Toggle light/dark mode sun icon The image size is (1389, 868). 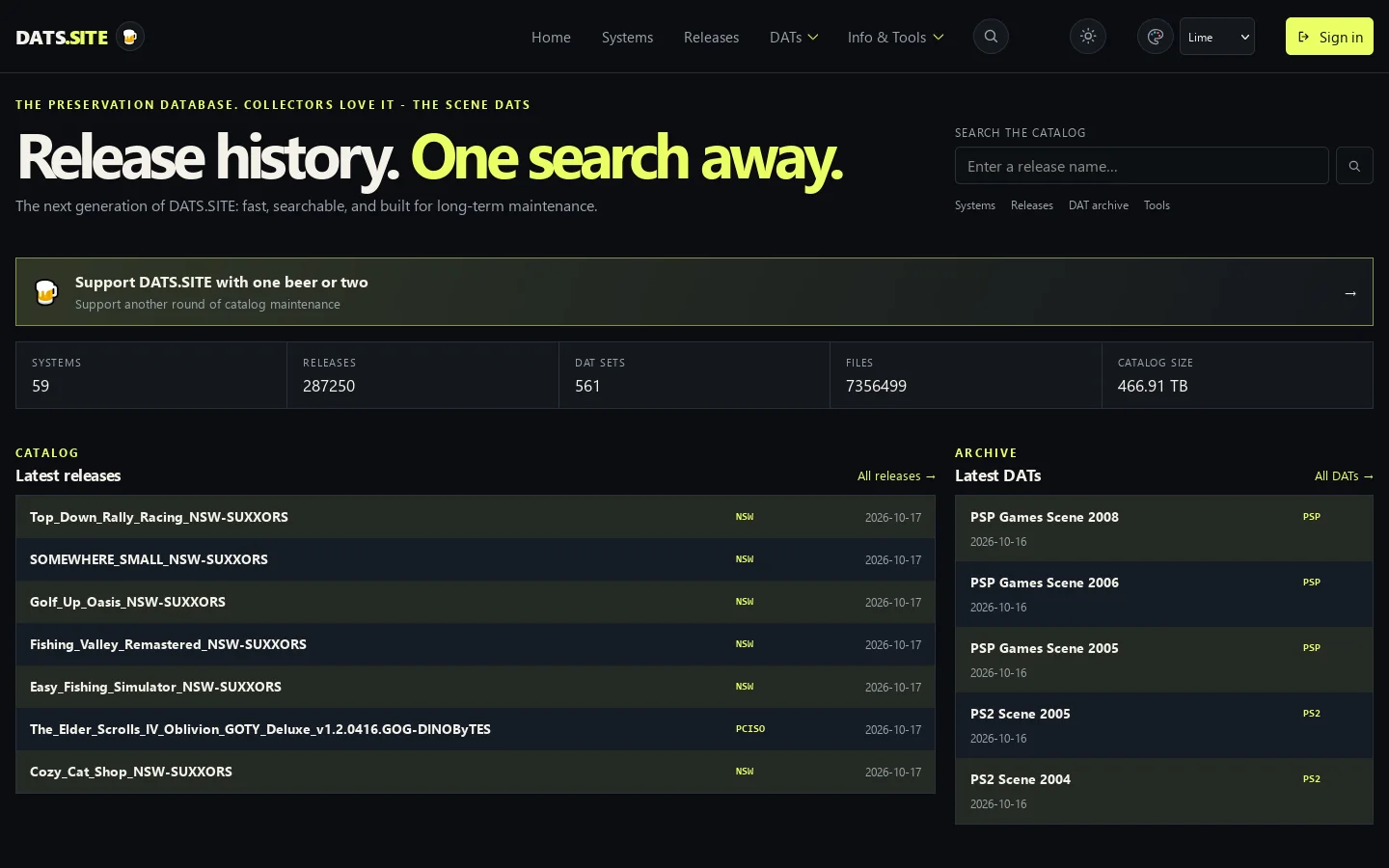click(x=1088, y=37)
